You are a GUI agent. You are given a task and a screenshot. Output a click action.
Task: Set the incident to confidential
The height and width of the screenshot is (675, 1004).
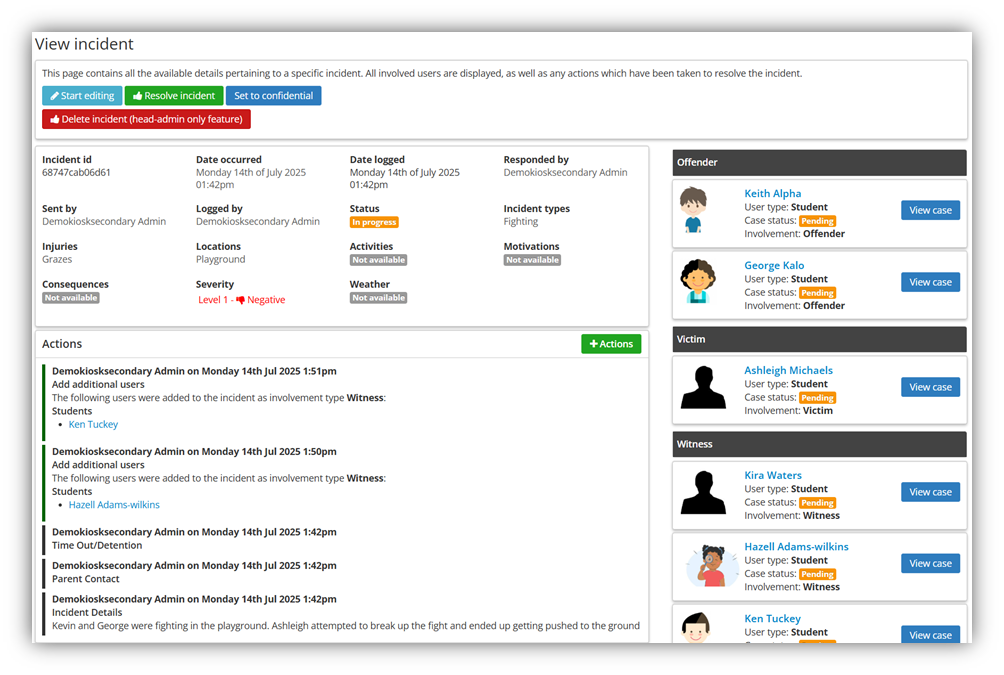coord(273,96)
